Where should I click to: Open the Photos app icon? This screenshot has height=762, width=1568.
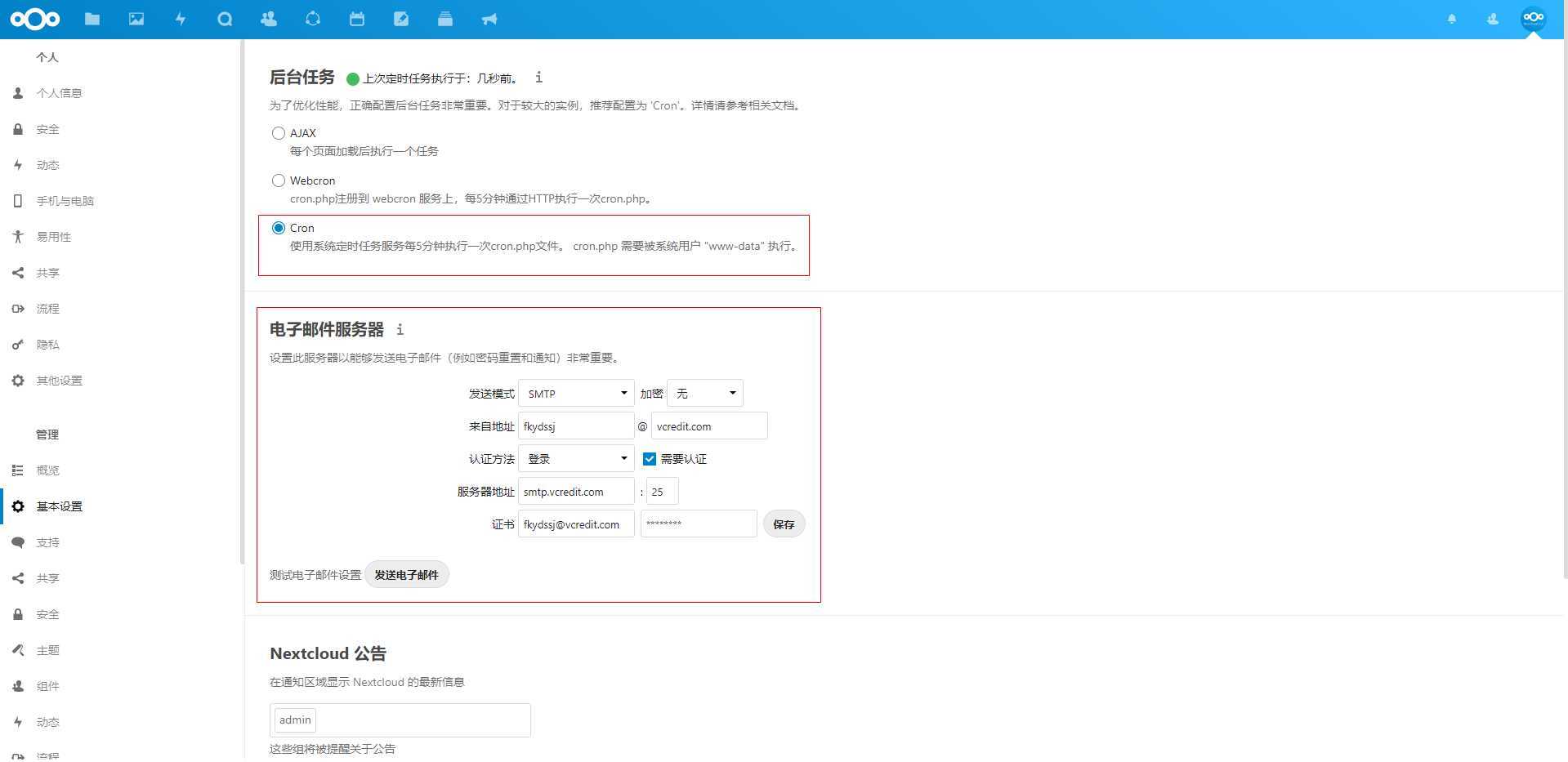[136, 19]
